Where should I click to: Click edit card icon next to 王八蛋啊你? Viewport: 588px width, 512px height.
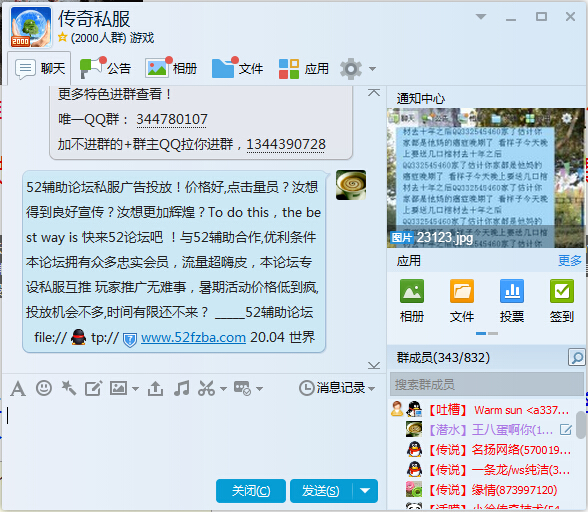click(566, 429)
